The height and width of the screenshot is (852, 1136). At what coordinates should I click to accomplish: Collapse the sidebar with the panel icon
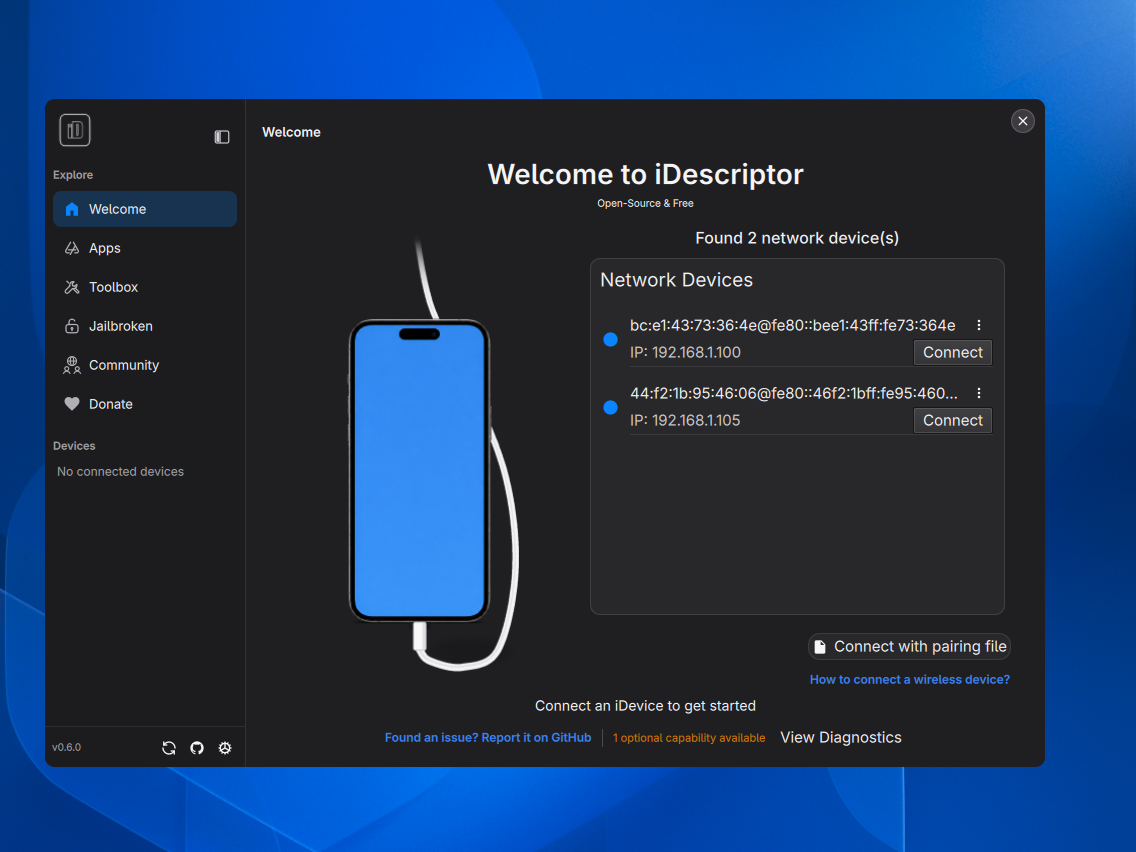tap(222, 137)
